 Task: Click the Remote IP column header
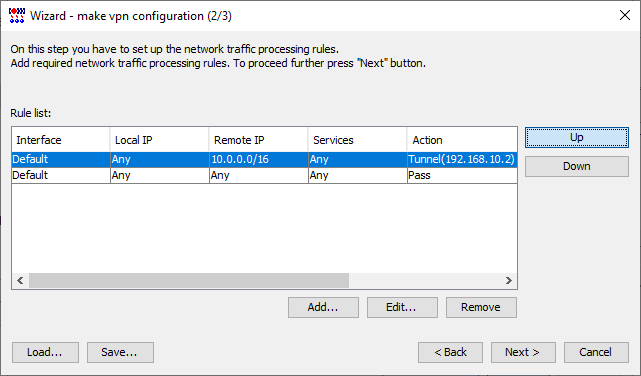coord(258,140)
